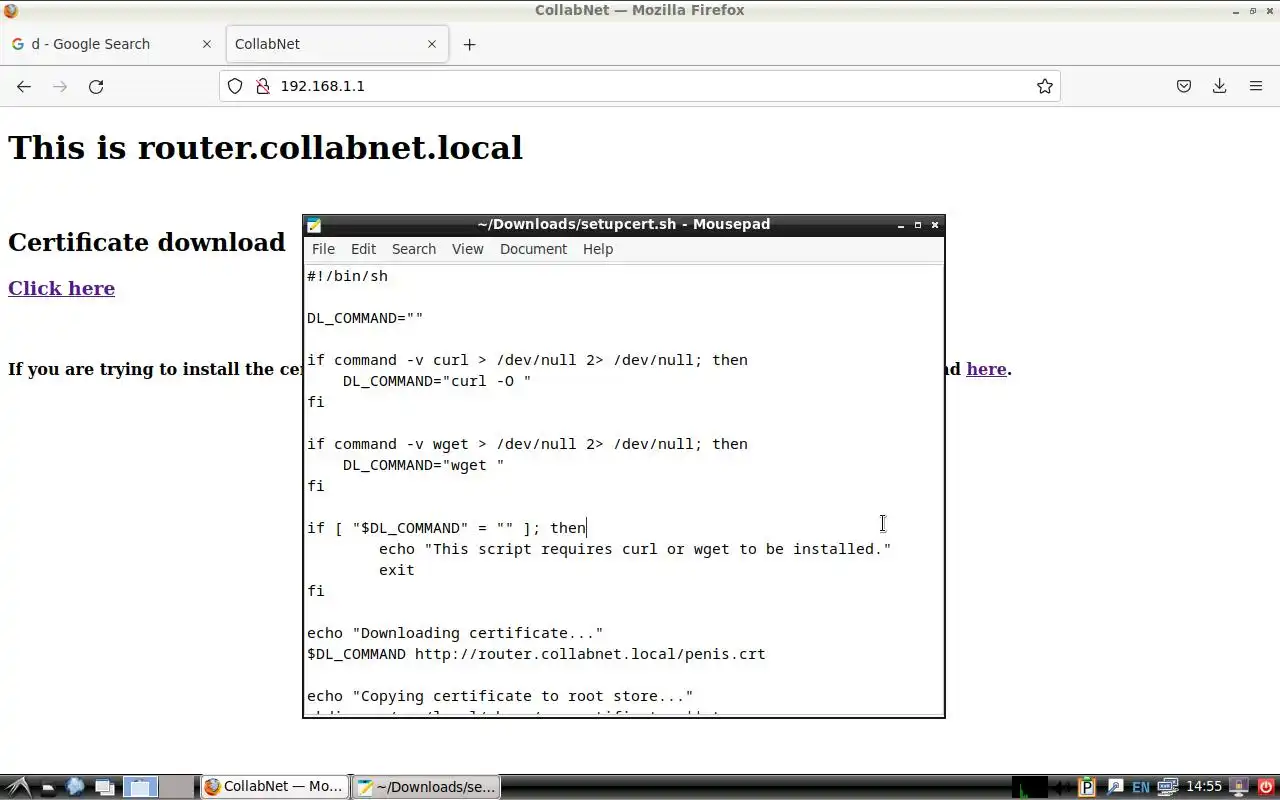Click the Firefox forward arrow
1280x800 pixels.
[x=60, y=86]
